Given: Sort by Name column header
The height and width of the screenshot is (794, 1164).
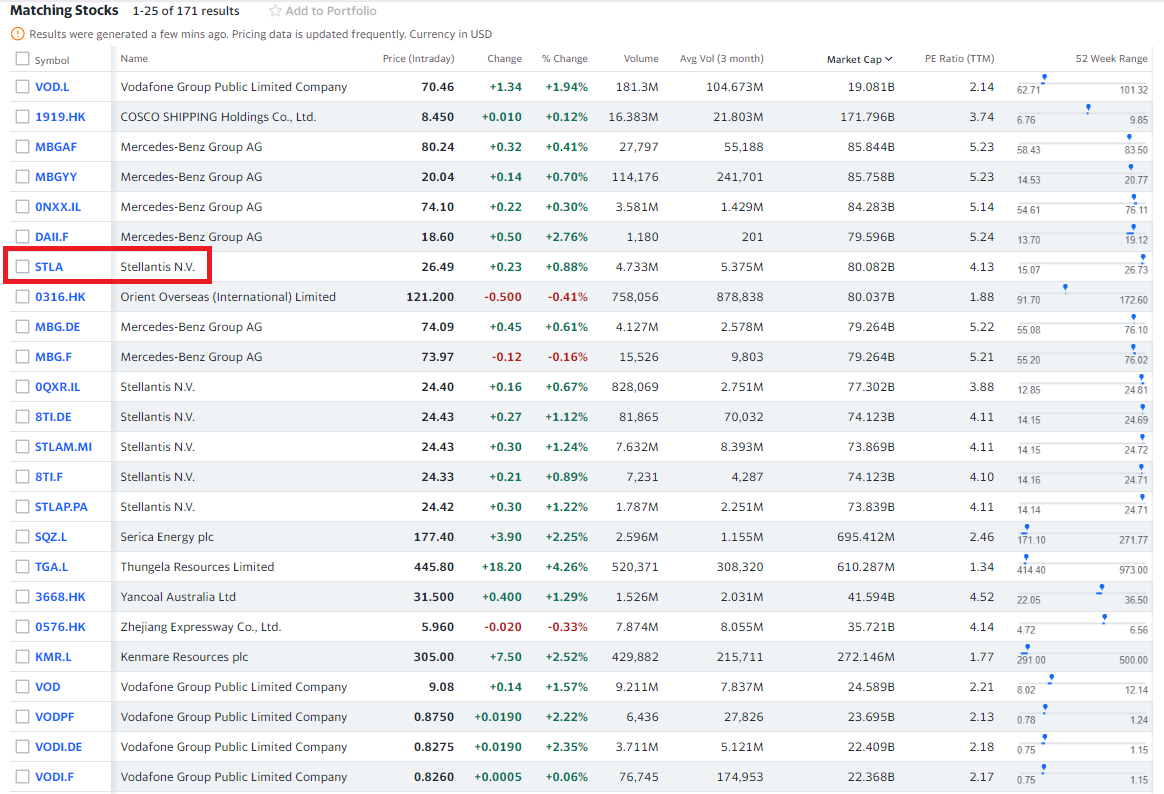Looking at the screenshot, I should click(134, 59).
